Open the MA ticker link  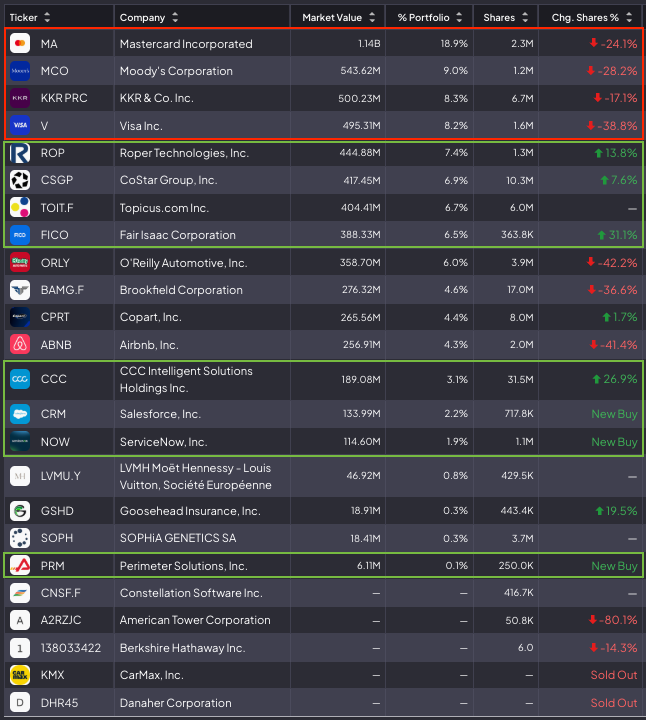pyautogui.click(x=49, y=44)
